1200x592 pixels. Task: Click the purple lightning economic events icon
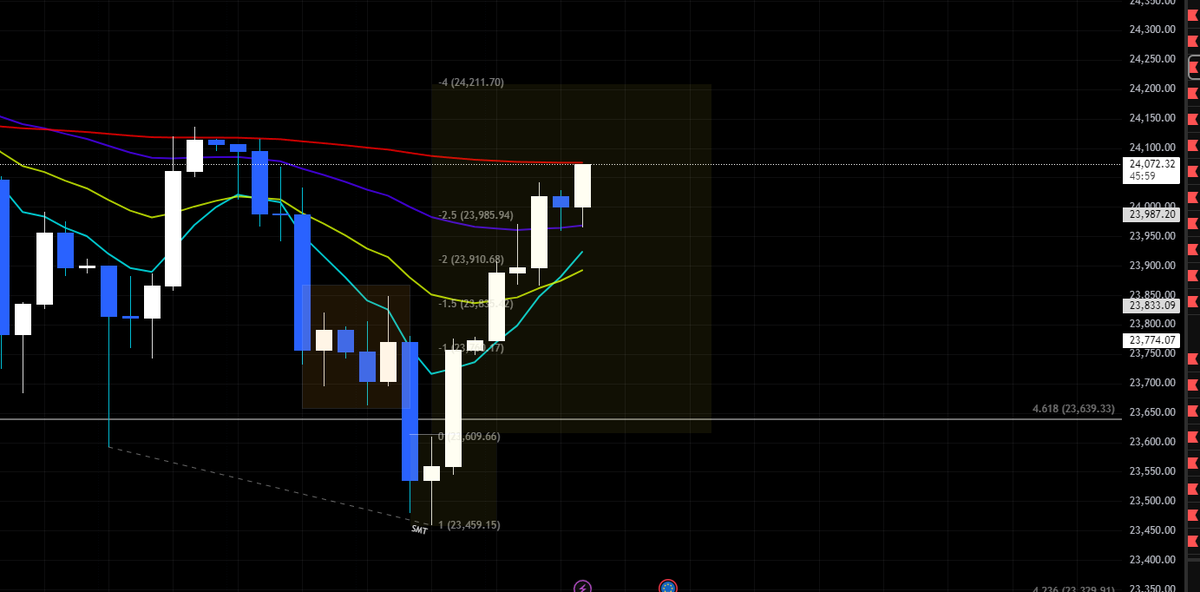click(583, 586)
